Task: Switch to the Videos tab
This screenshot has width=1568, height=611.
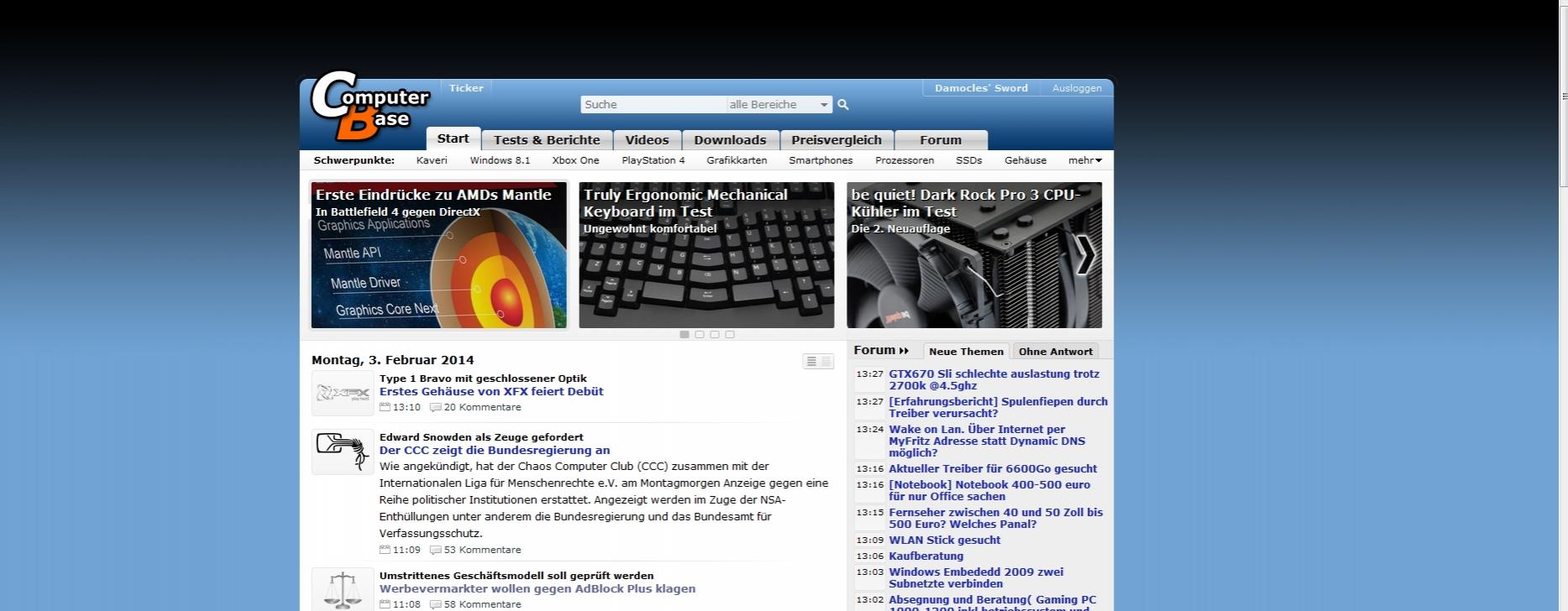Action: point(647,140)
